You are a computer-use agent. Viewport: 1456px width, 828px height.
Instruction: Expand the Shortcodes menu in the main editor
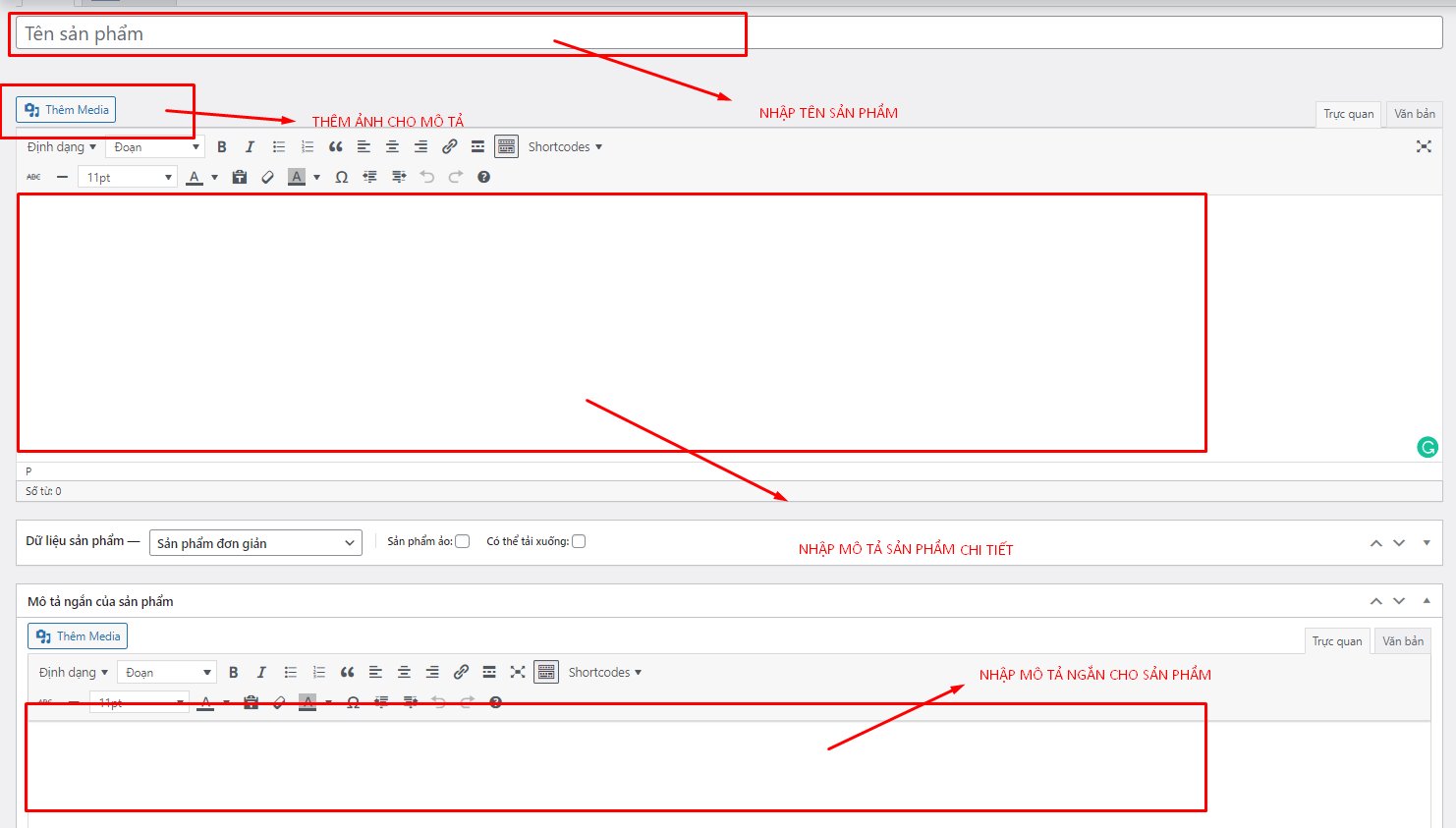coord(565,147)
